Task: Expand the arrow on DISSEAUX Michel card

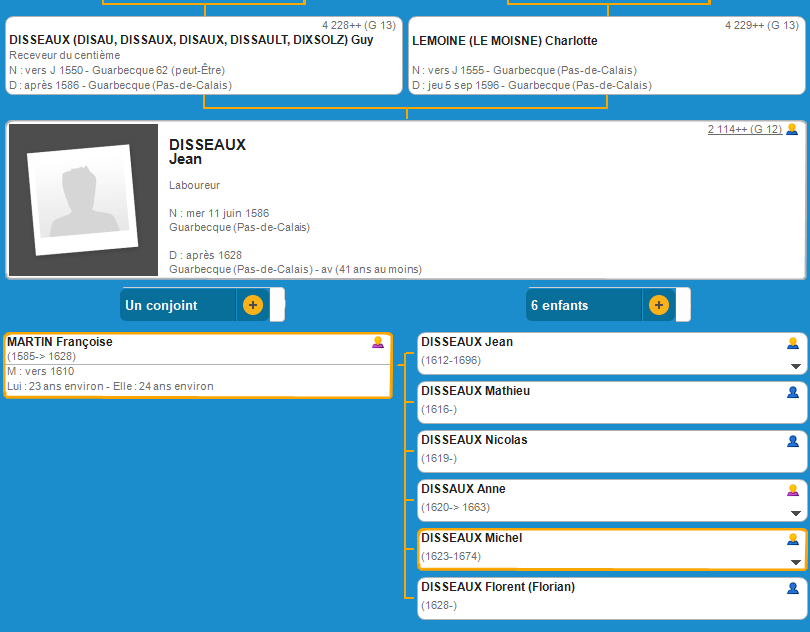Action: tap(796, 562)
